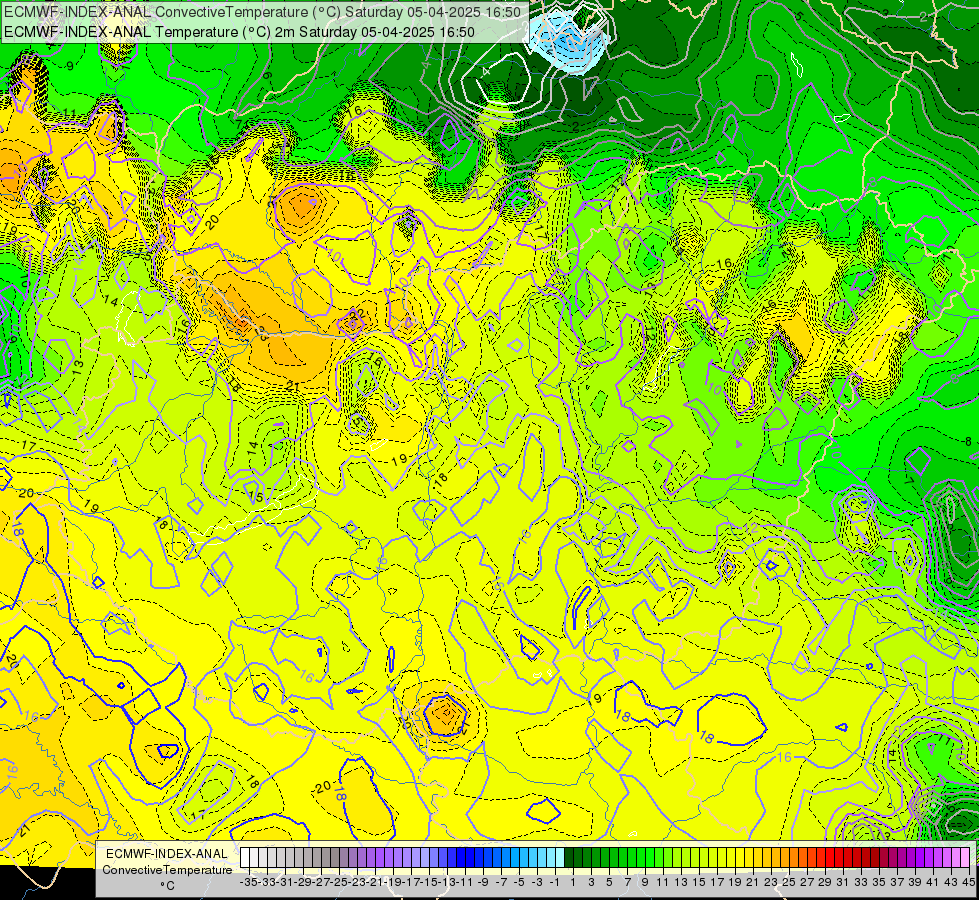Click the ECMWF-INDEX-ANAL label in the legend

pyautogui.click(x=167, y=854)
